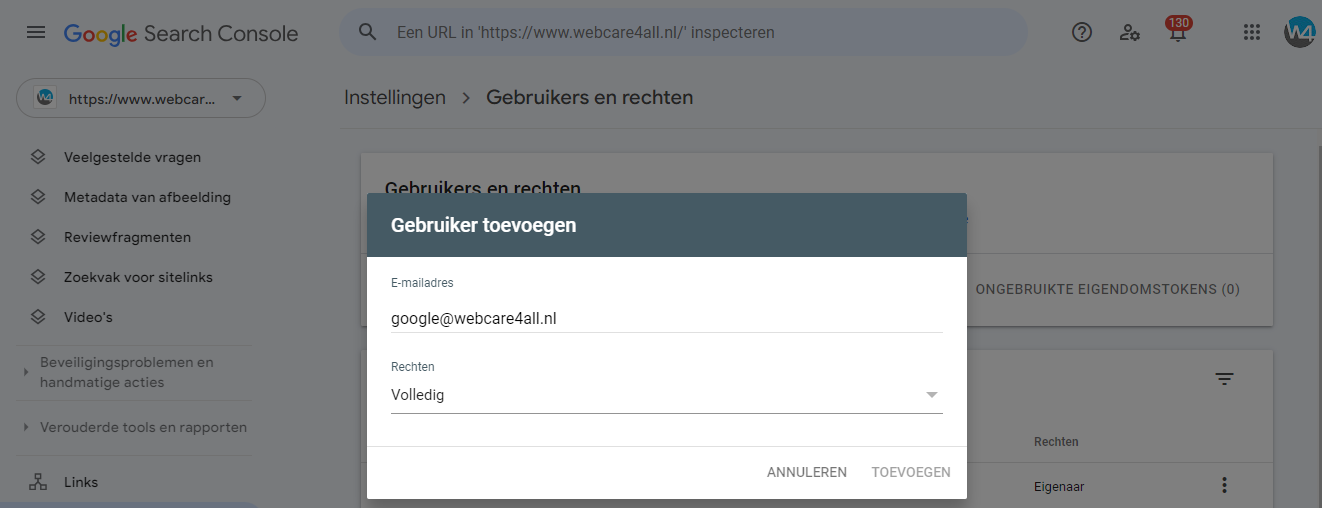The width and height of the screenshot is (1322, 508).
Task: Click the Annuleren button
Action: [807, 472]
